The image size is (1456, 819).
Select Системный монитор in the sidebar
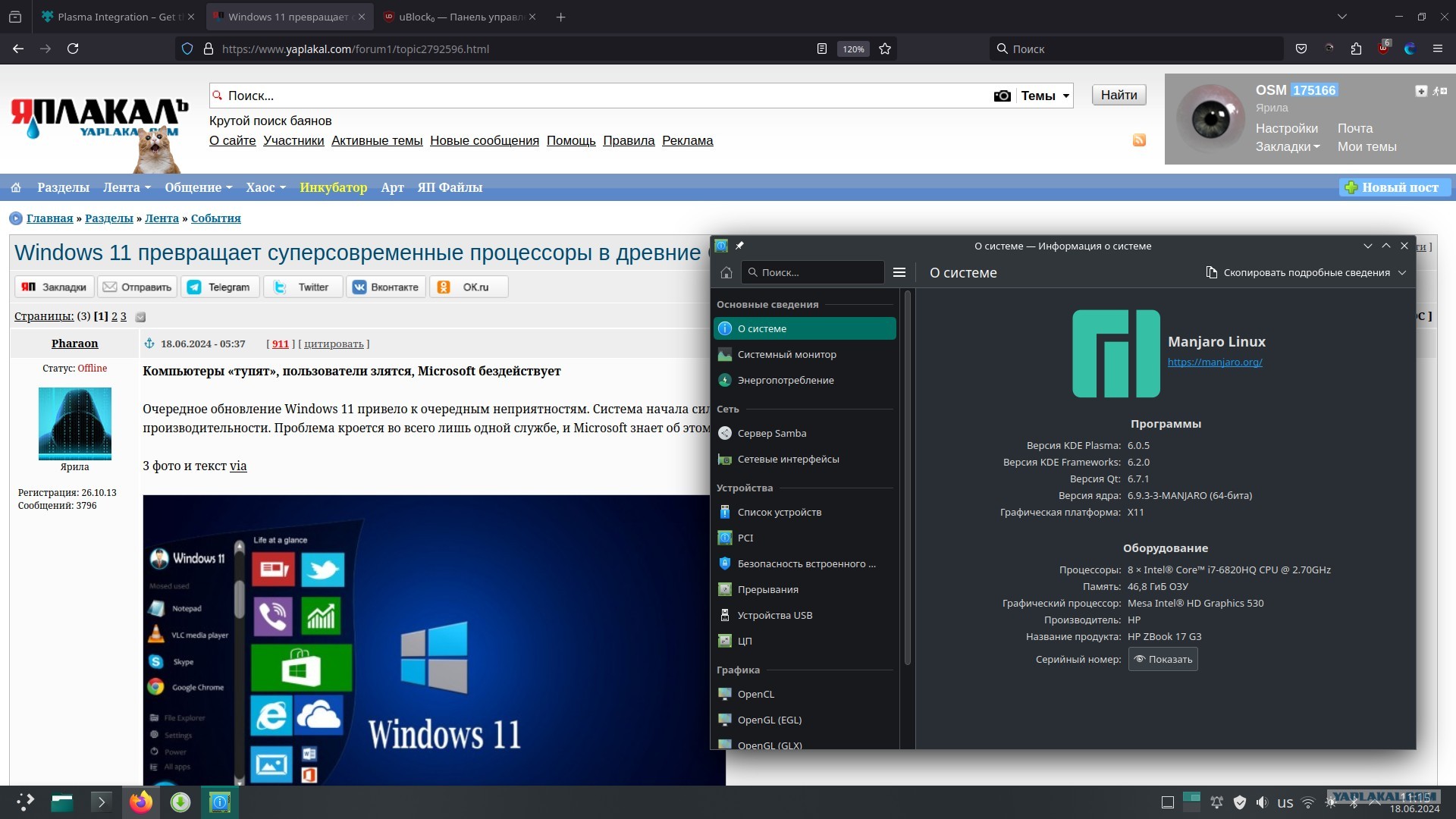pos(805,354)
